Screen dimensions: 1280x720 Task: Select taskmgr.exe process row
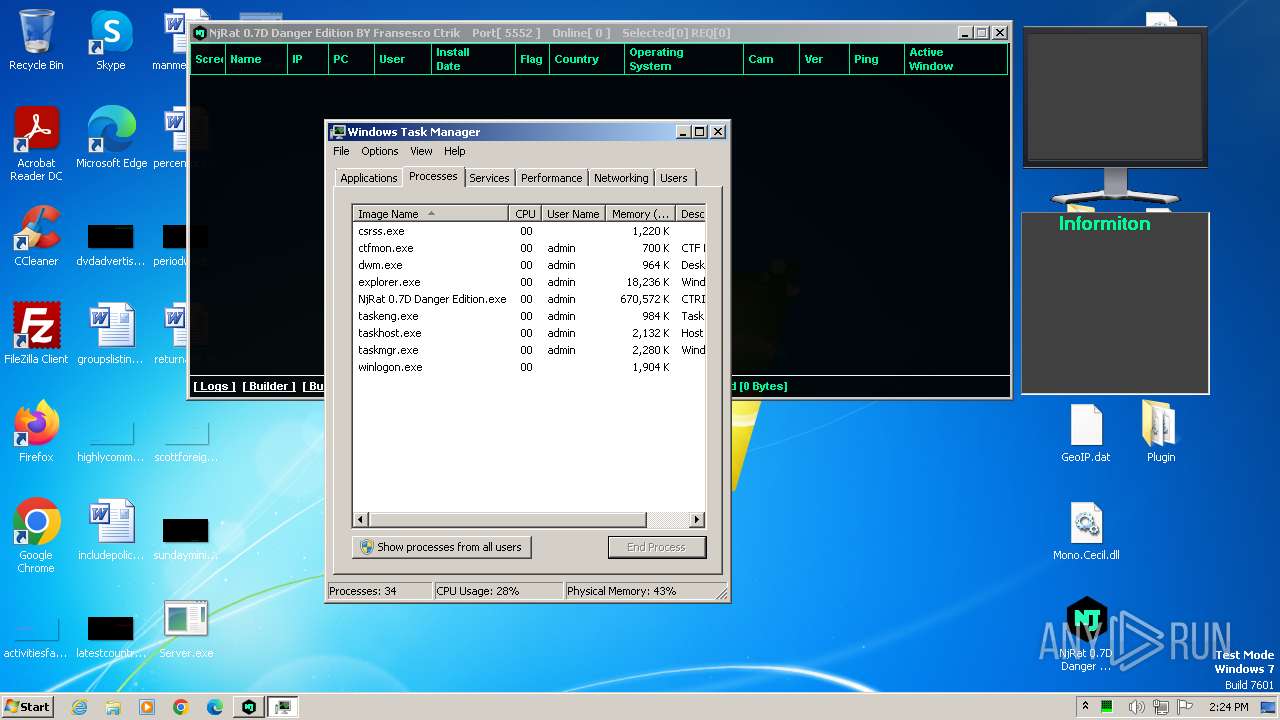[529, 350]
